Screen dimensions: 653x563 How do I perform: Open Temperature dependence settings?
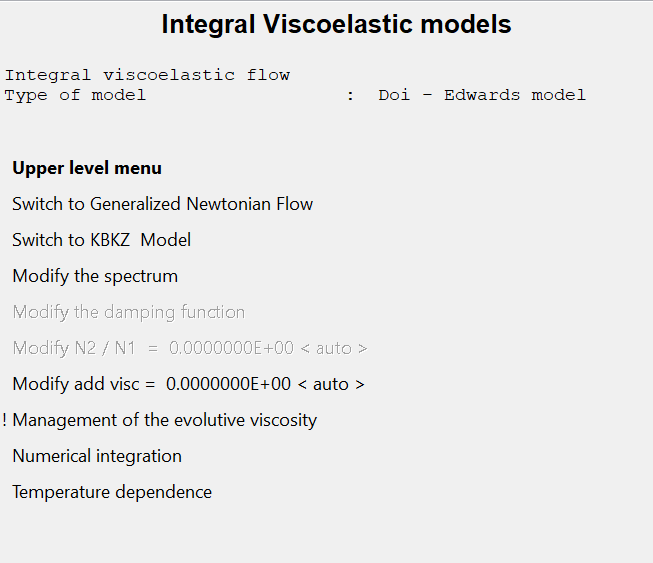(112, 492)
